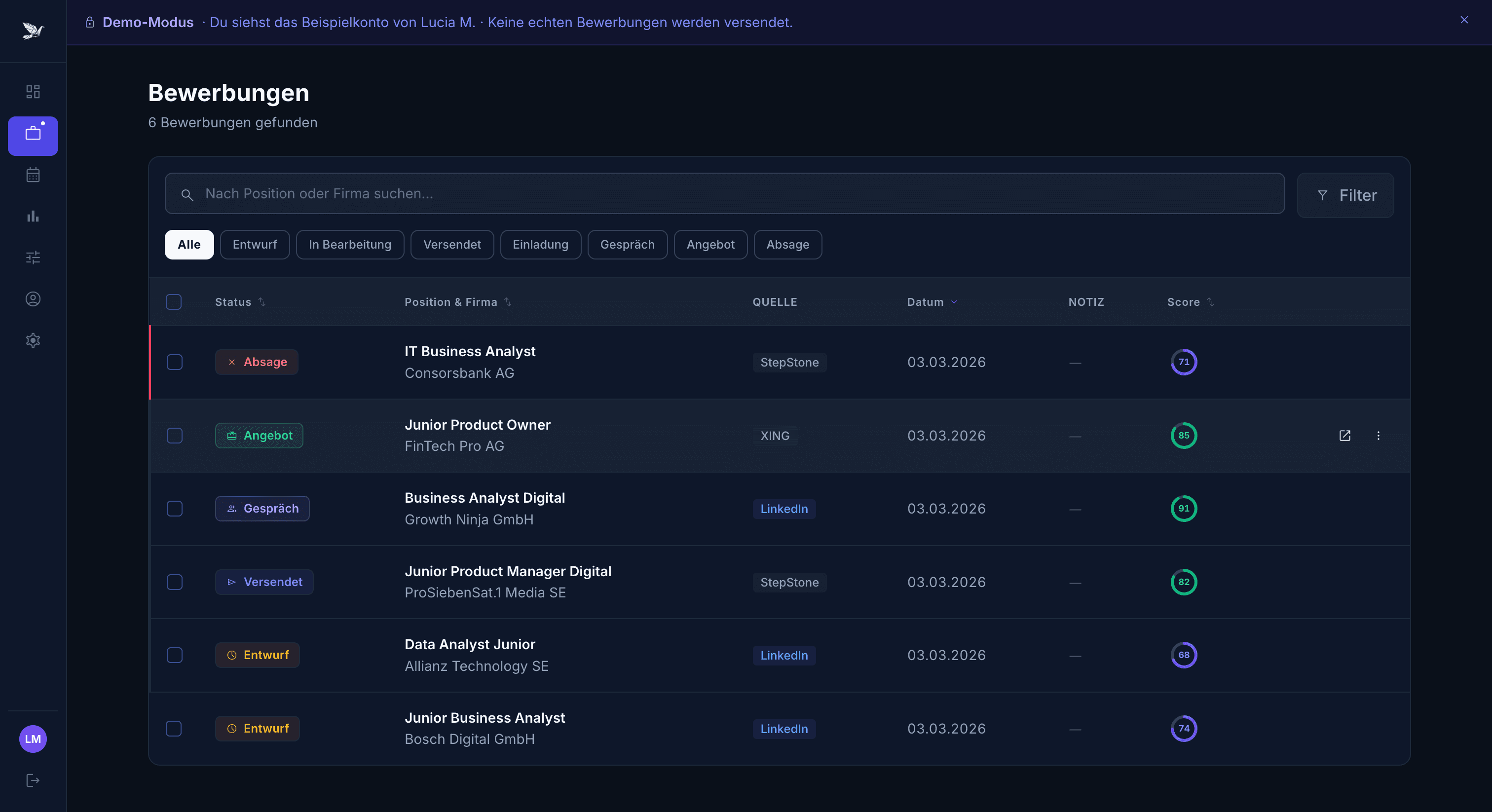Open three-dot menu for Junior Product Owner

coord(1378,436)
